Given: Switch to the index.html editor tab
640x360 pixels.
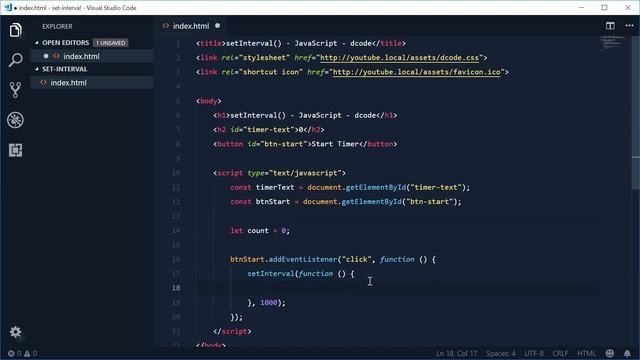Looking at the screenshot, I should tap(191, 26).
